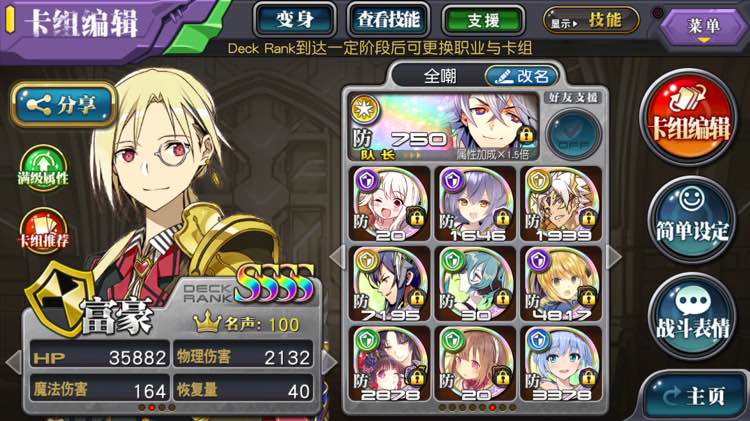Open the 卡组推荐 deck recommendation icon
The width and height of the screenshot is (750, 421).
[44, 230]
